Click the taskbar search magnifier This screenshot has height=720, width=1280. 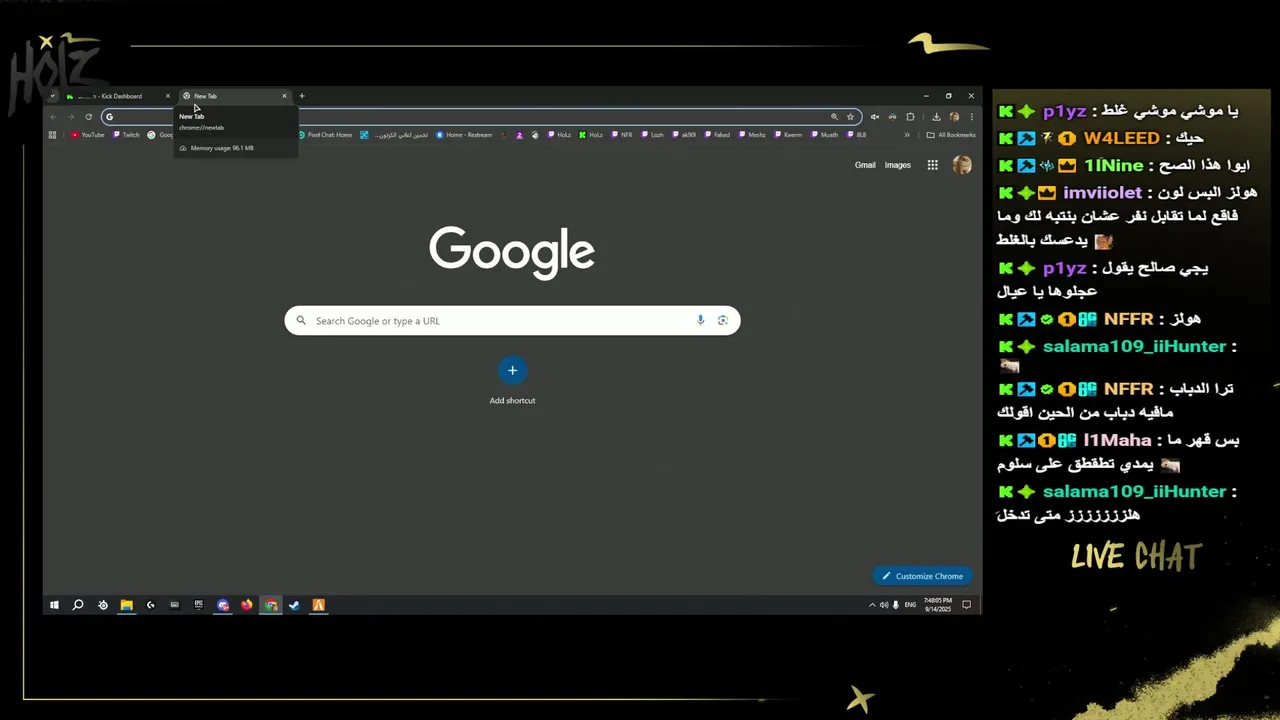point(78,605)
